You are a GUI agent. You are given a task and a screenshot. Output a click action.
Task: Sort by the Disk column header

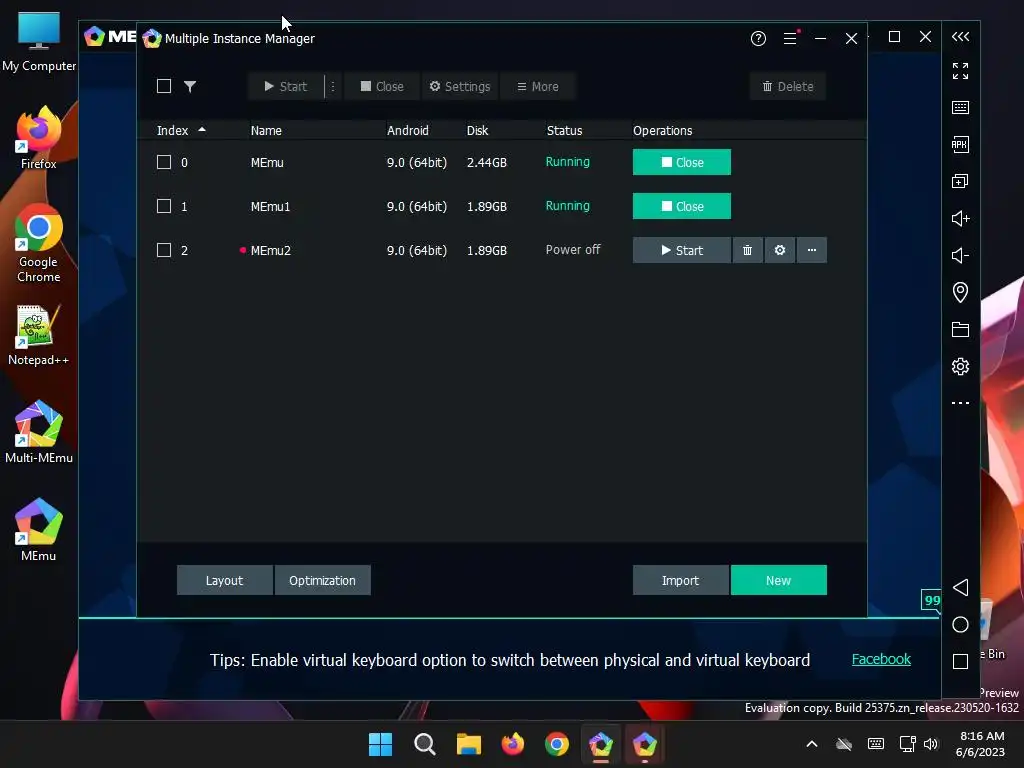click(x=477, y=131)
